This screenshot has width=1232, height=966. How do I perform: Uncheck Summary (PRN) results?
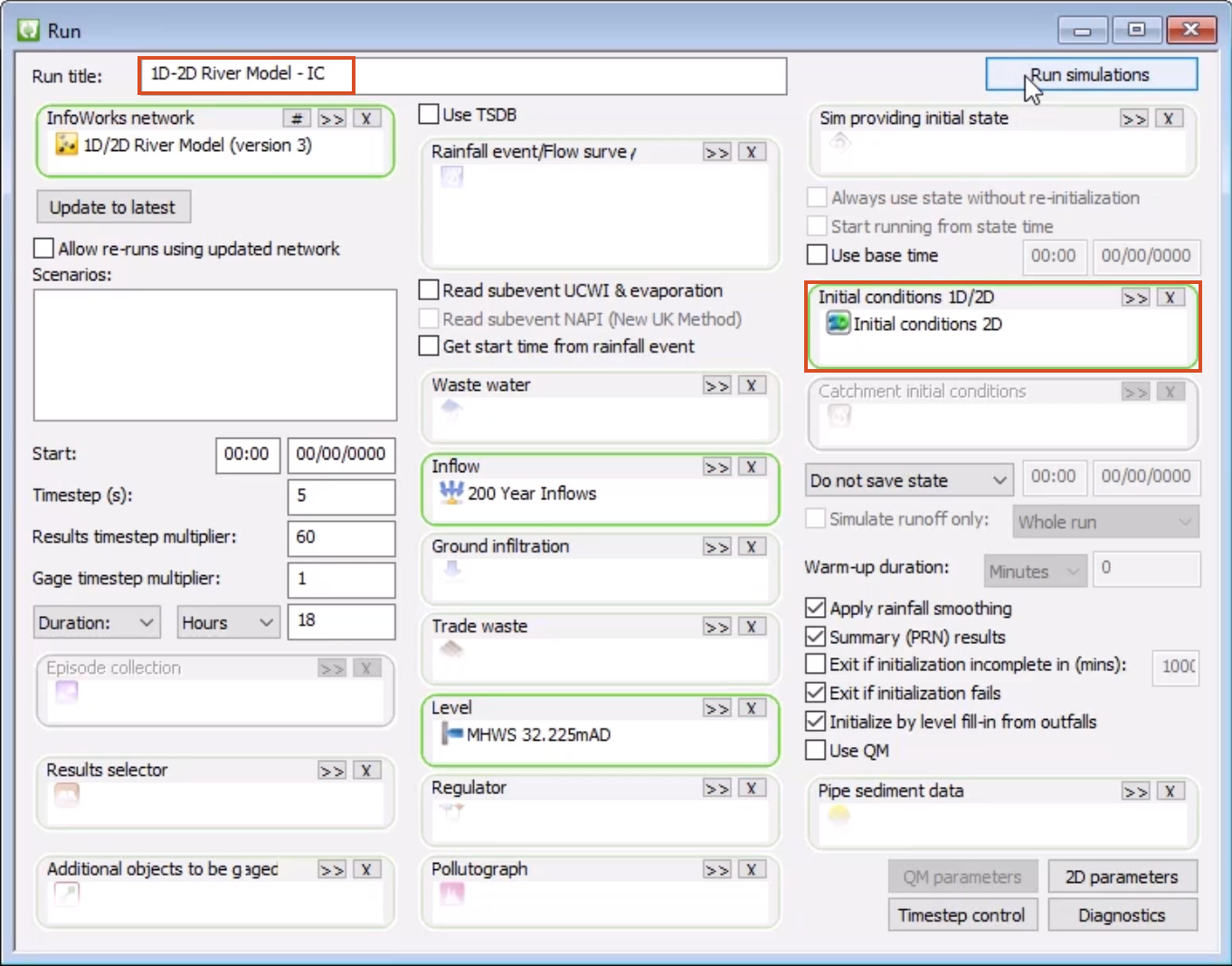coord(815,637)
